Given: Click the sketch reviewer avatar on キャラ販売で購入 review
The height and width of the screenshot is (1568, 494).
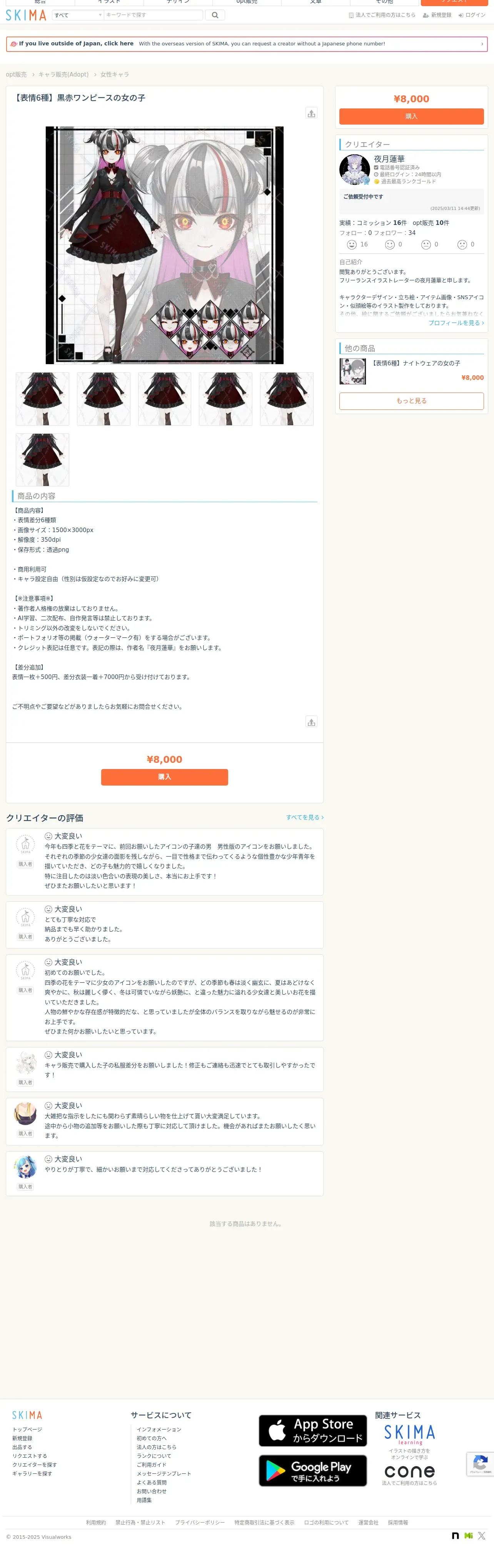Looking at the screenshot, I should pyautogui.click(x=25, y=1063).
